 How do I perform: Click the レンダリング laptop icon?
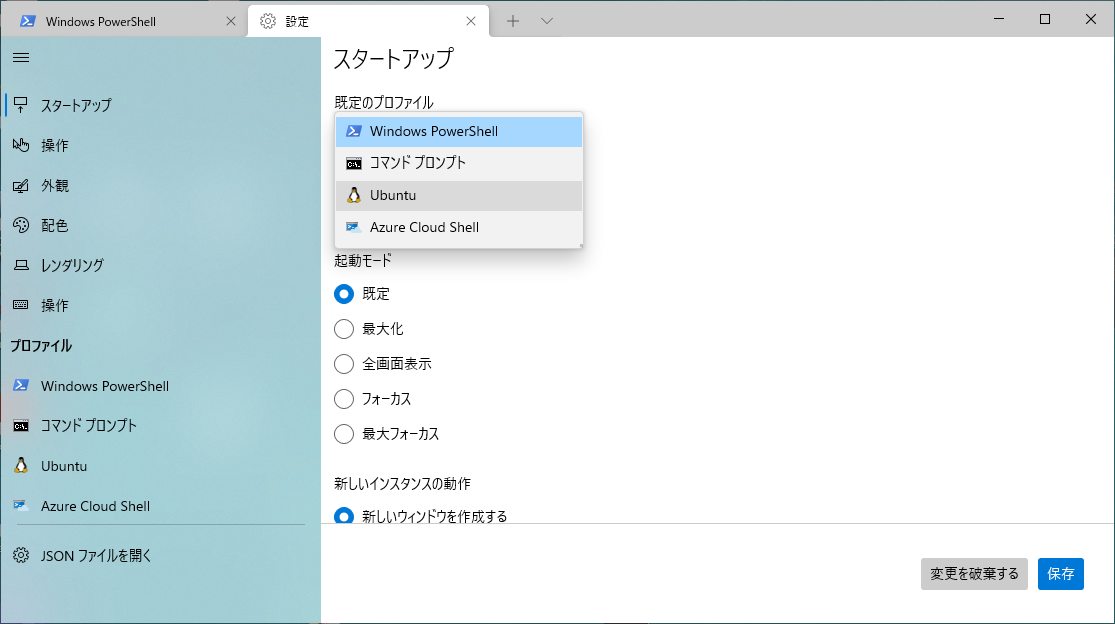tap(21, 265)
